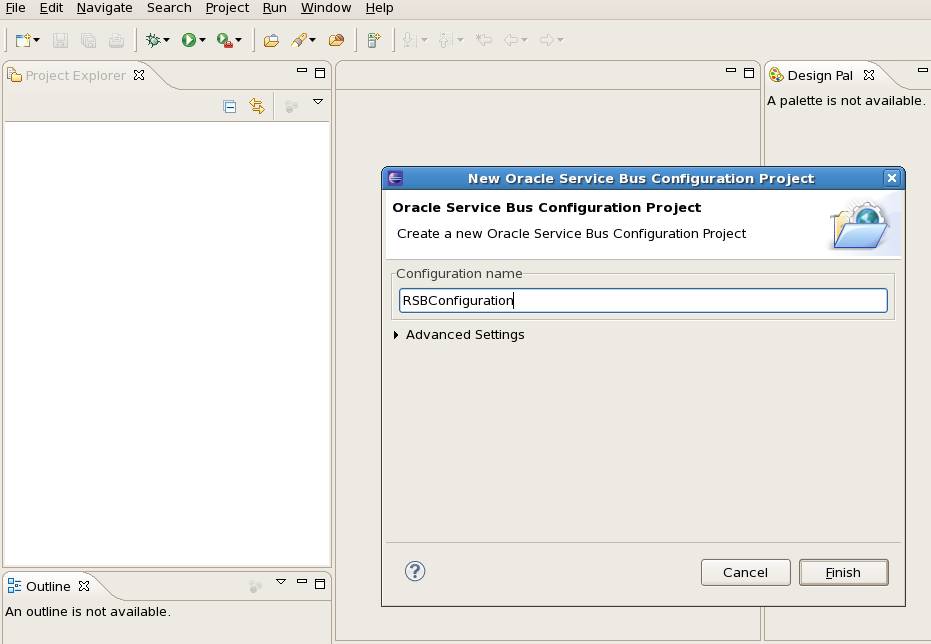Maximize the Outline panel

(320, 584)
